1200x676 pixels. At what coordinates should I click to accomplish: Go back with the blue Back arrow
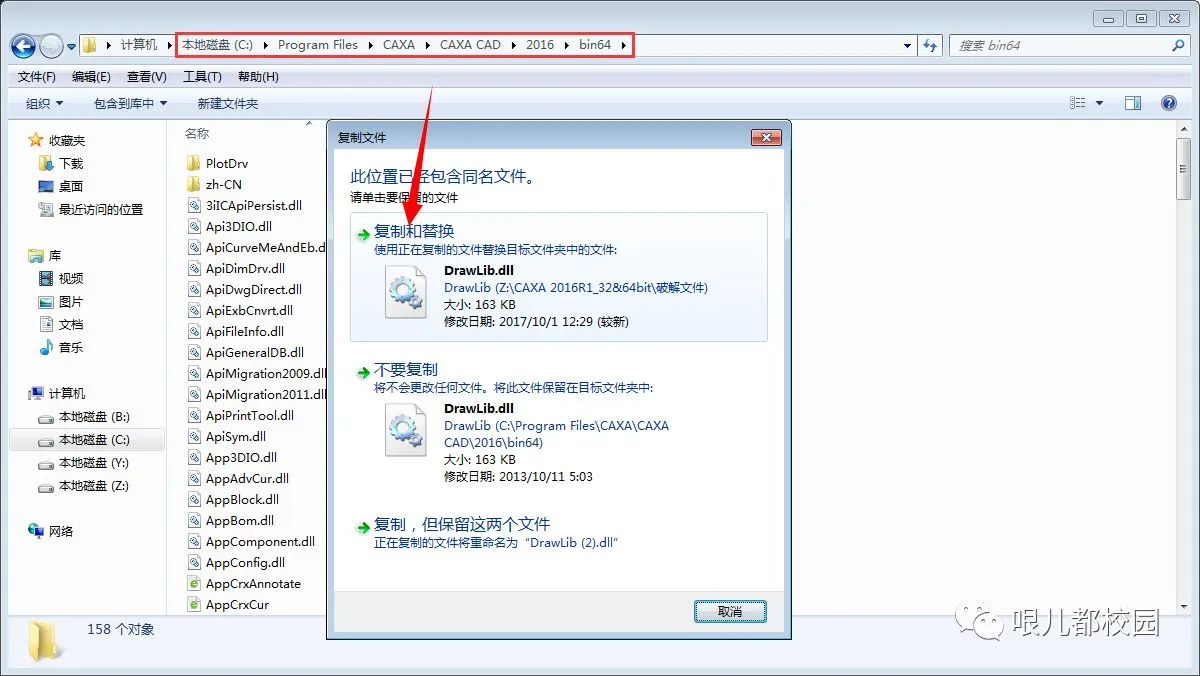pos(24,46)
